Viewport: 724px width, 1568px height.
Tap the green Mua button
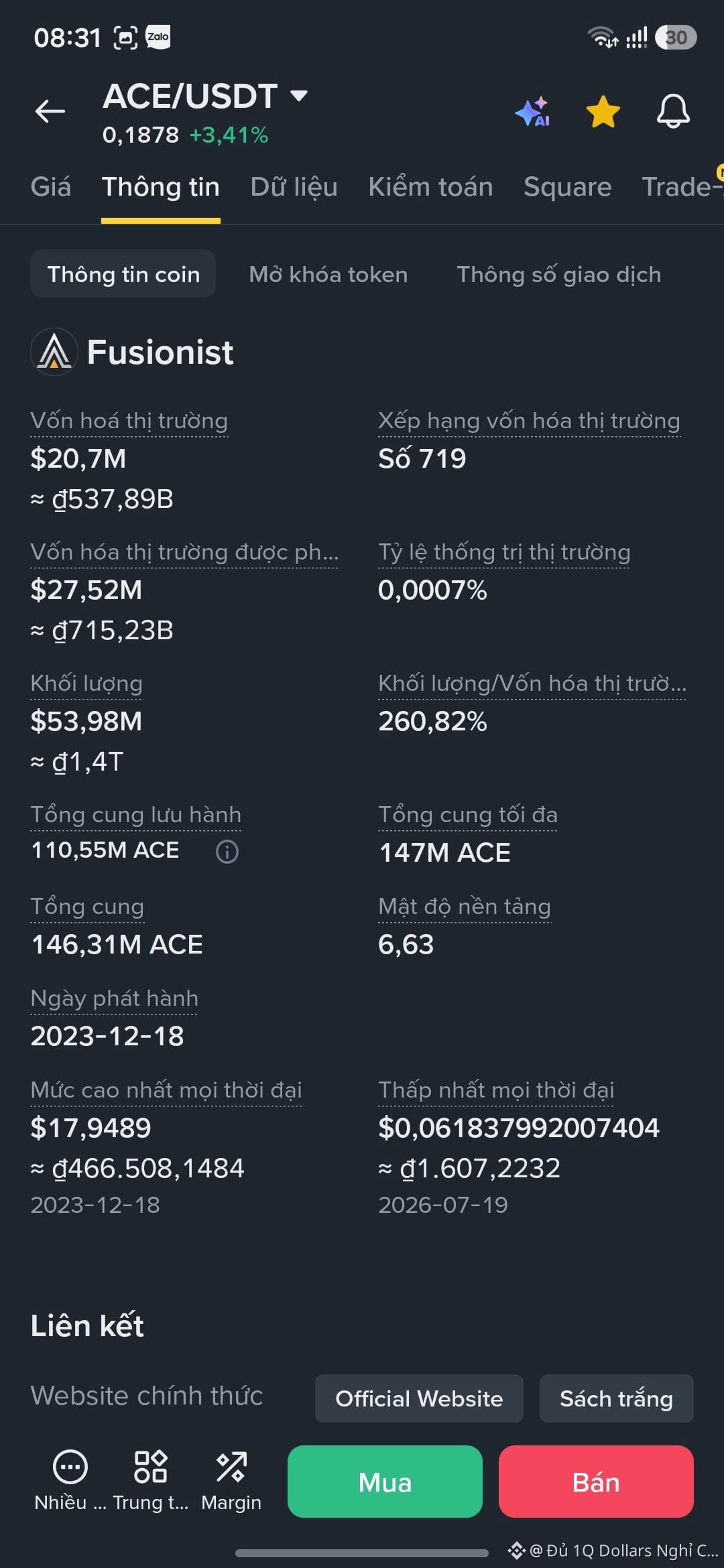[x=385, y=1482]
